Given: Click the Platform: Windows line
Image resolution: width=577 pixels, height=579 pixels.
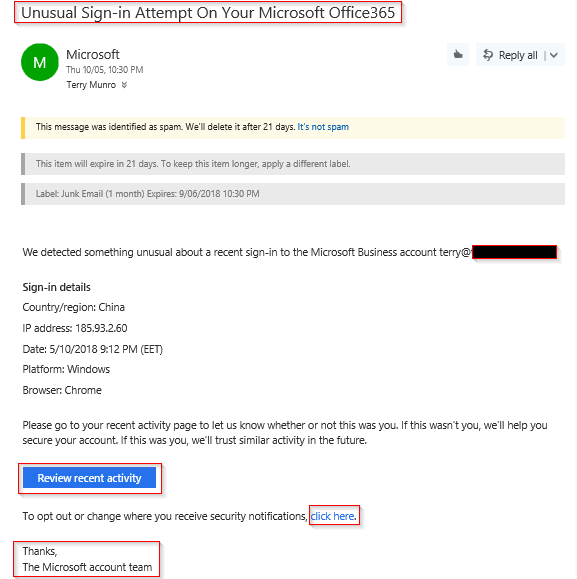Looking at the screenshot, I should coord(66,369).
